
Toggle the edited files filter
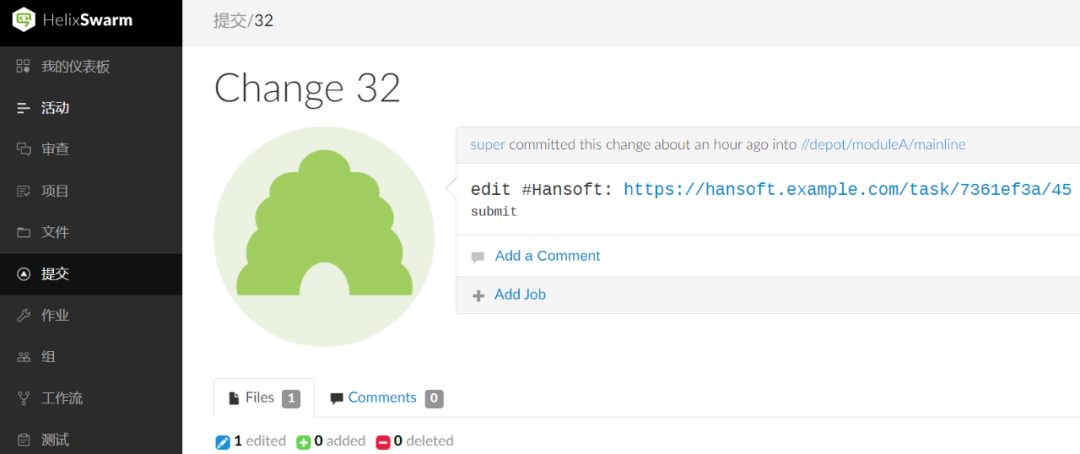pos(250,441)
